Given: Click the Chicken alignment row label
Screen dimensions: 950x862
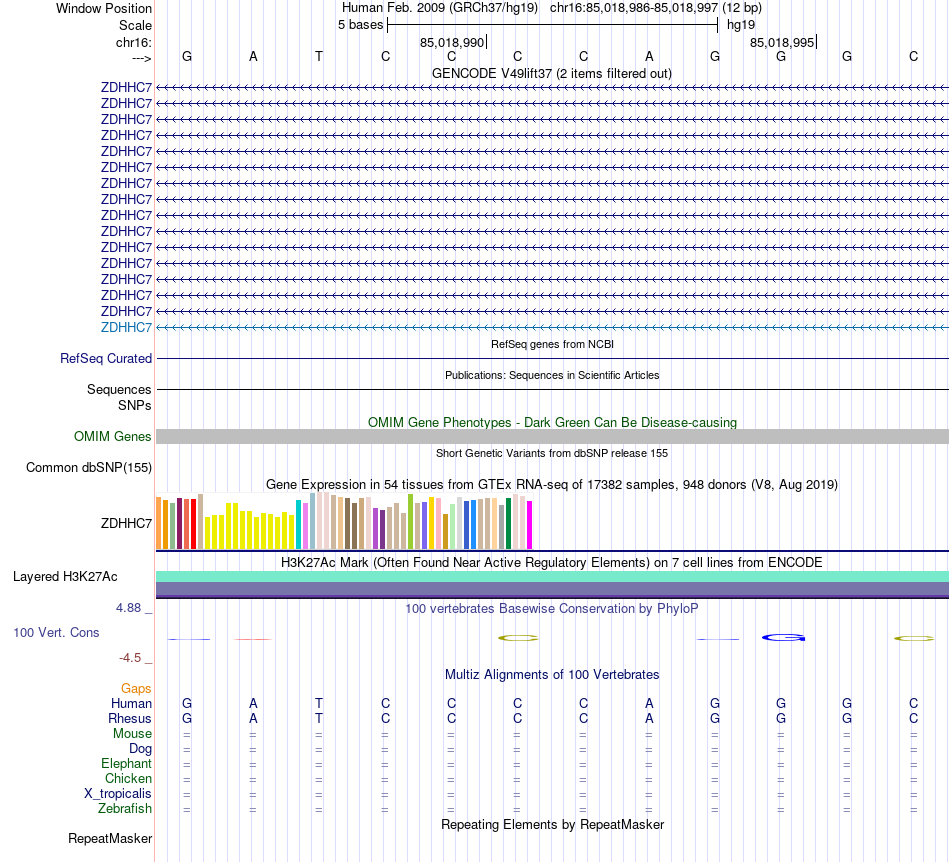Looking at the screenshot, I should tap(128, 778).
